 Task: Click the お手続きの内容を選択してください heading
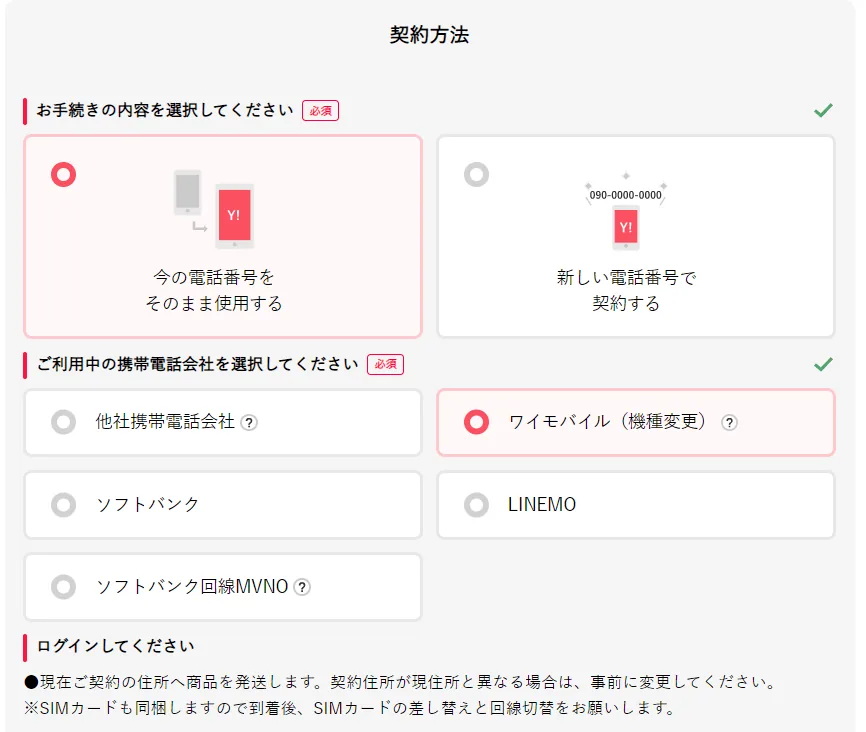[x=165, y=110]
